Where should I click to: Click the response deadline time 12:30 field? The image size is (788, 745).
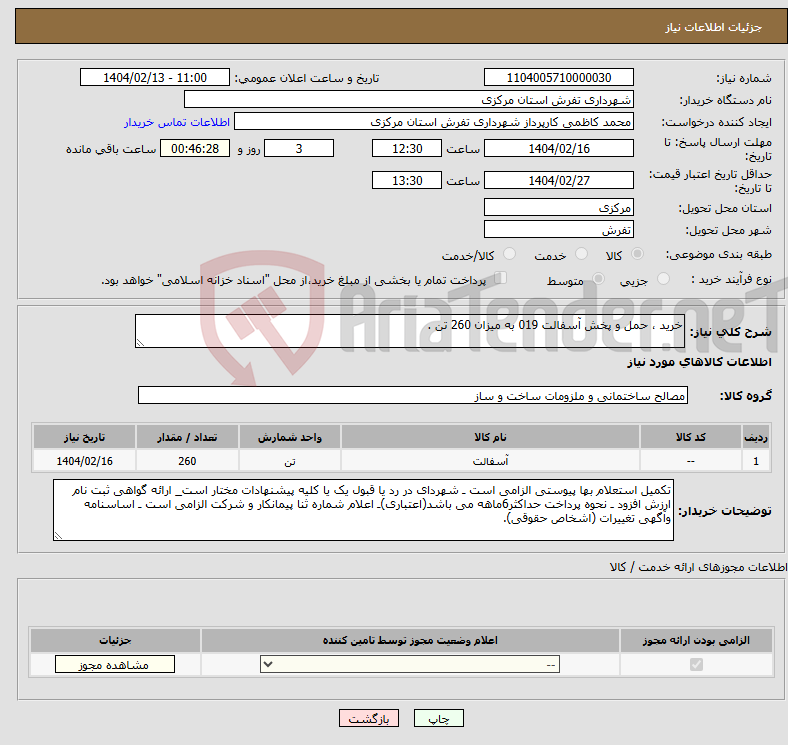[x=407, y=148]
